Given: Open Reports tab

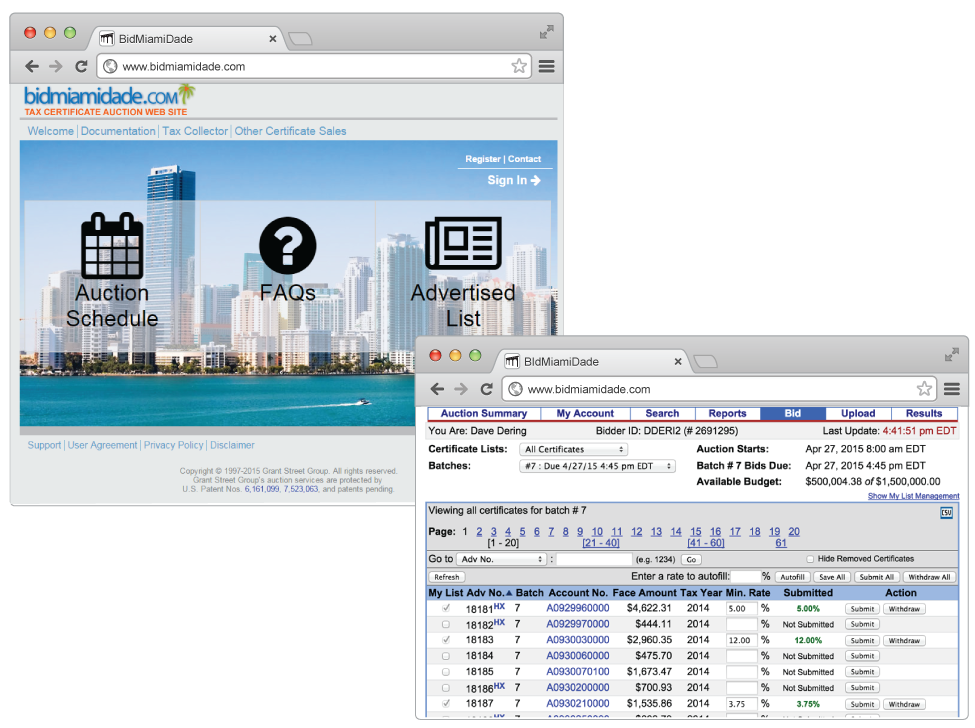Looking at the screenshot, I should pyautogui.click(x=728, y=413).
